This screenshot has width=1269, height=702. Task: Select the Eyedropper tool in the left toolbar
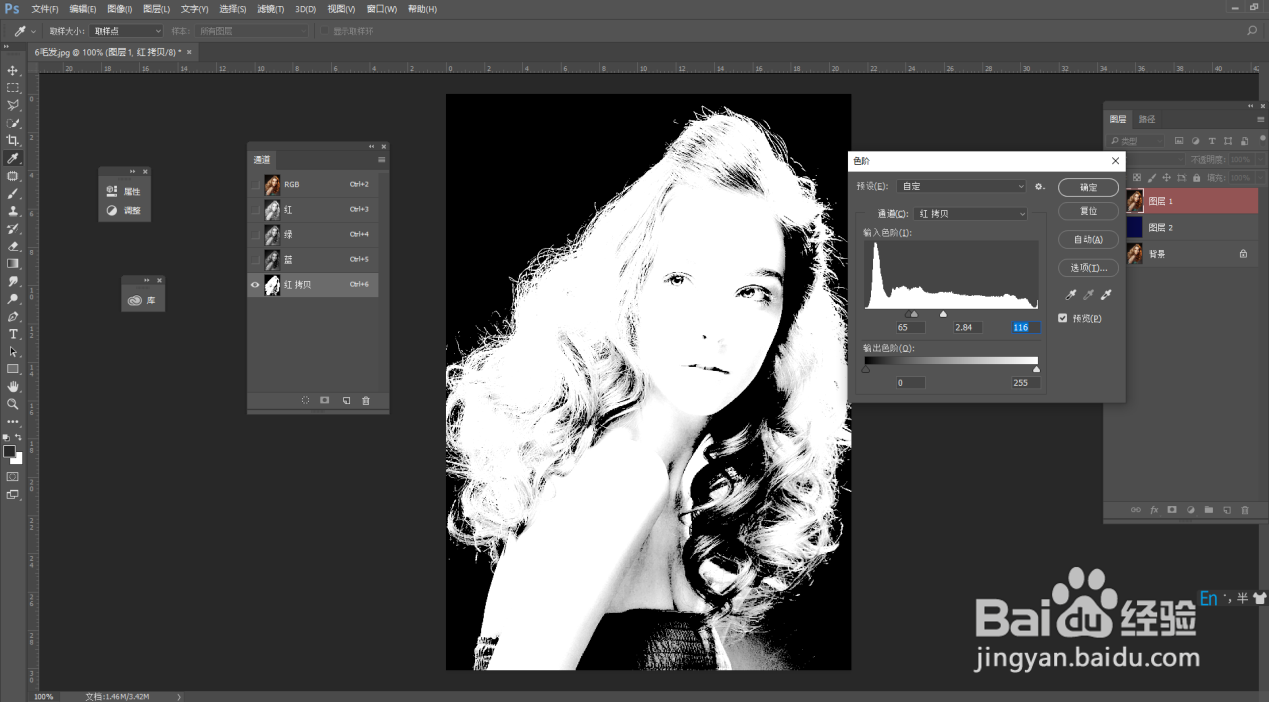pyautogui.click(x=13, y=158)
